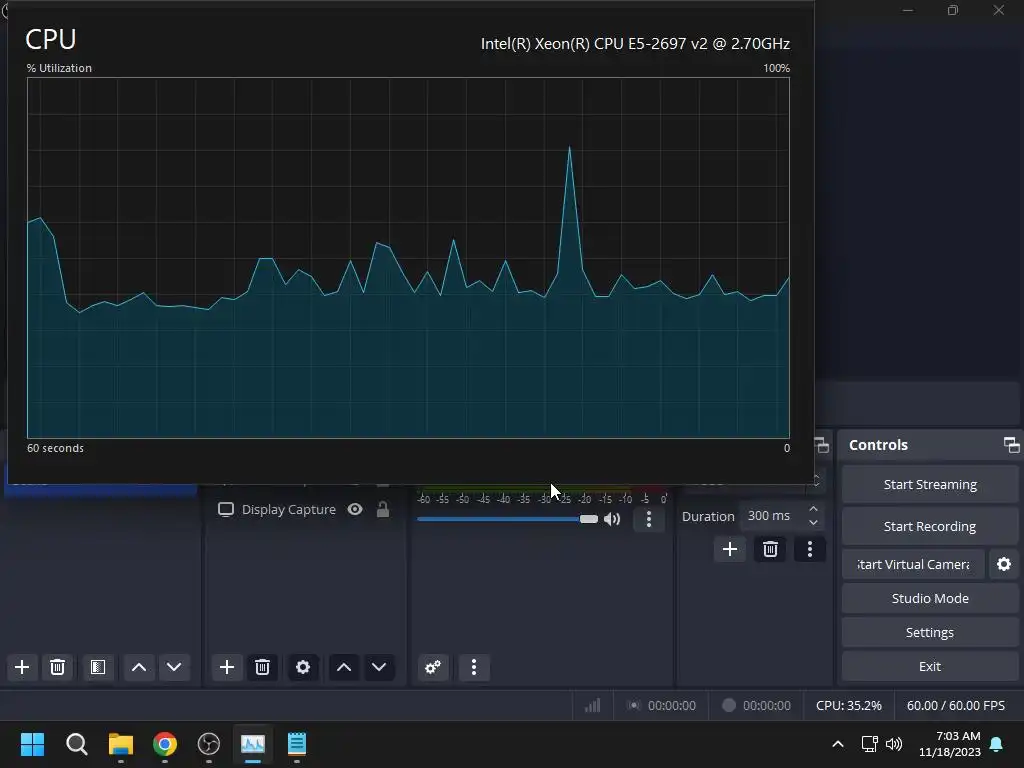The height and width of the screenshot is (768, 1024).
Task: Open source properties gear icon
Action: coord(303,667)
